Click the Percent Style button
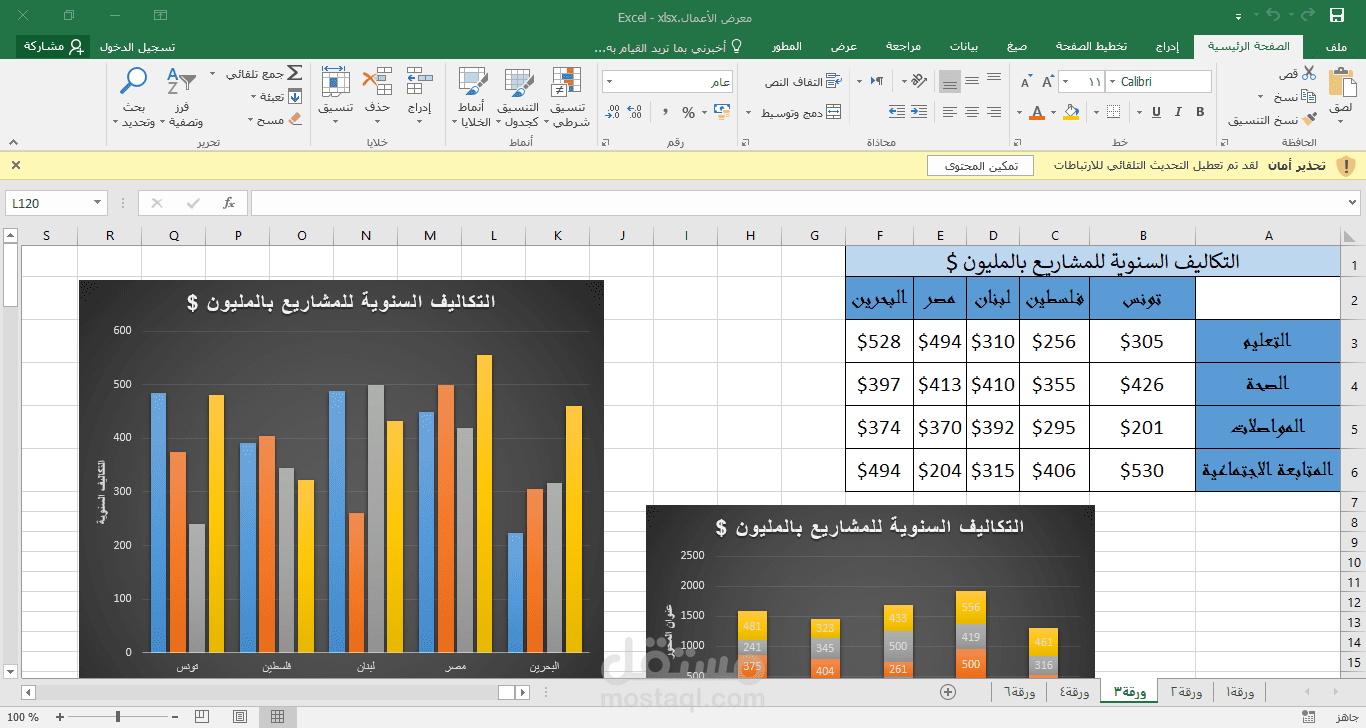 pyautogui.click(x=688, y=112)
